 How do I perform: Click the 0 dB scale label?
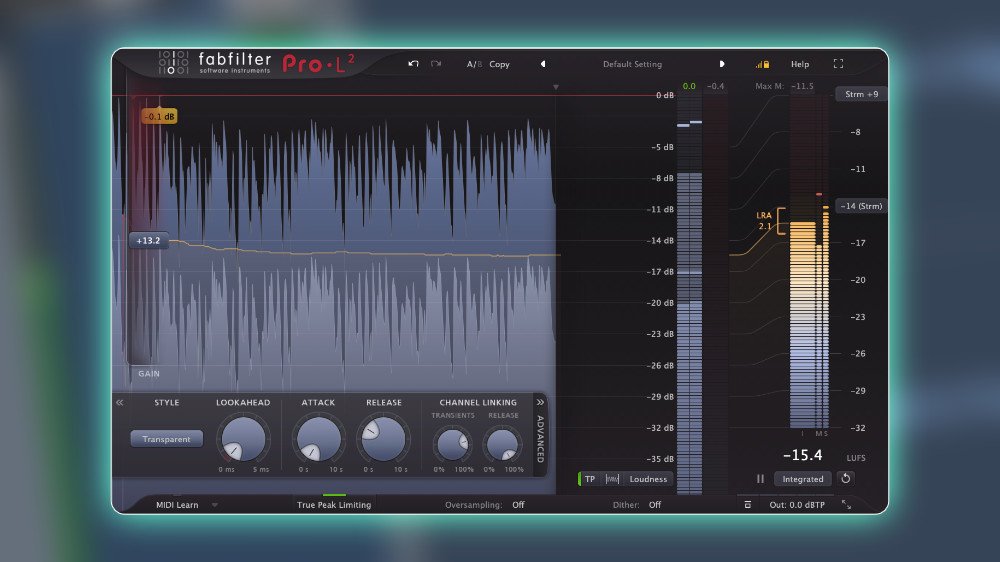[x=665, y=95]
